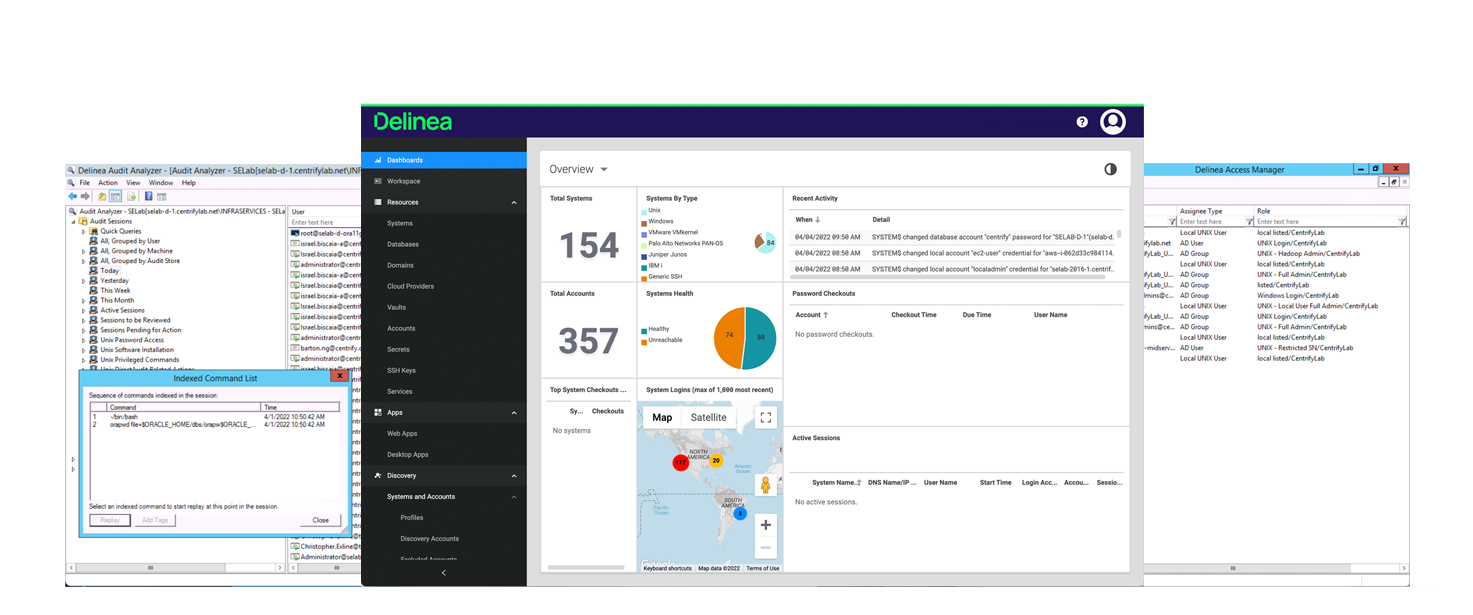Click teal Healthy slice of pie chart
The image size is (1473, 615).
[762, 338]
